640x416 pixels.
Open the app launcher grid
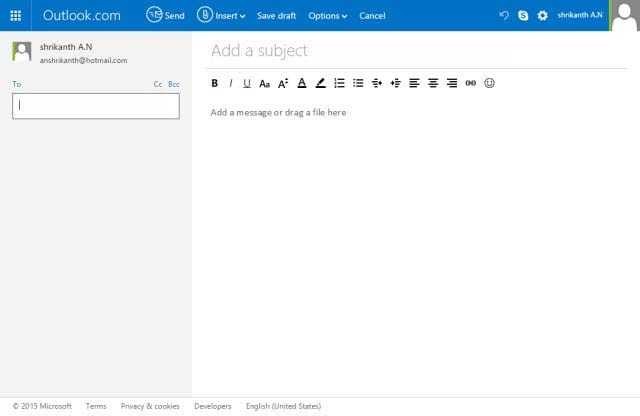pyautogui.click(x=16, y=16)
